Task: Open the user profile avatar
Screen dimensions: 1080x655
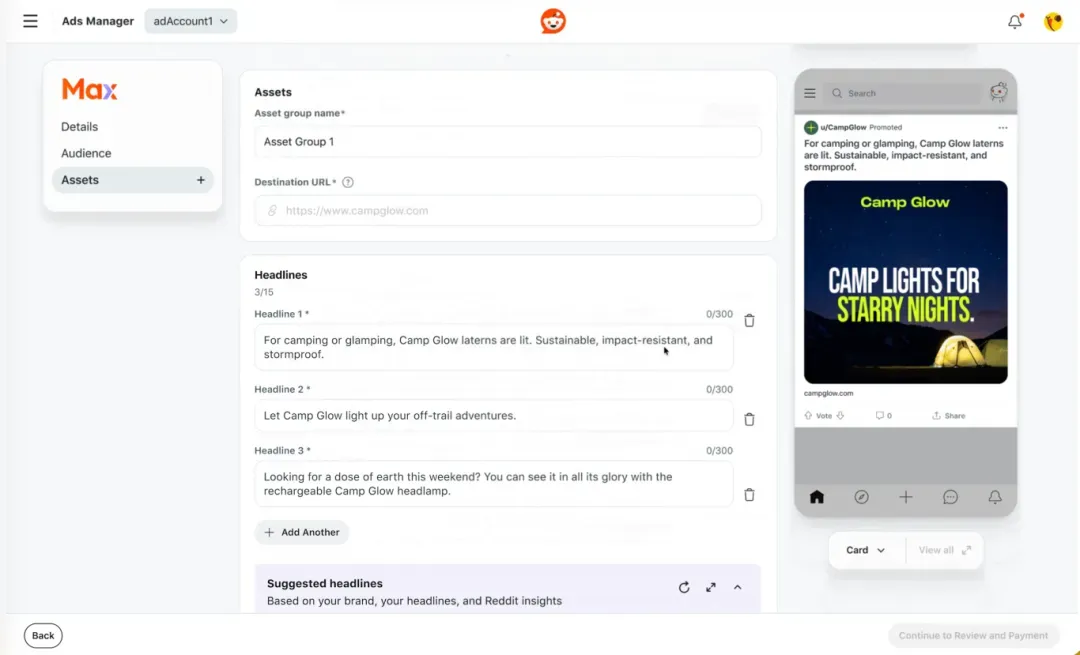Action: [x=1053, y=21]
